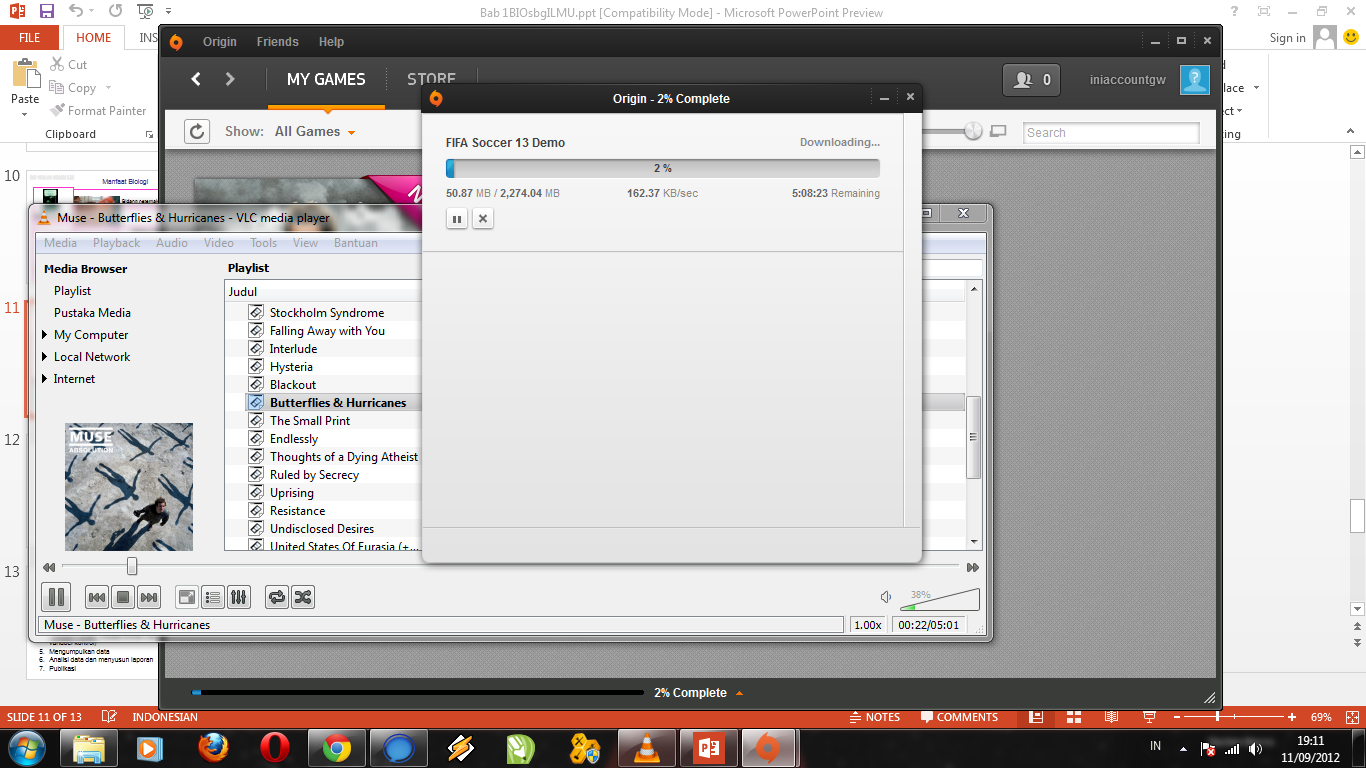The image size is (1366, 768).
Task: Open the PowerPoint FILE tab
Action: pos(30,38)
